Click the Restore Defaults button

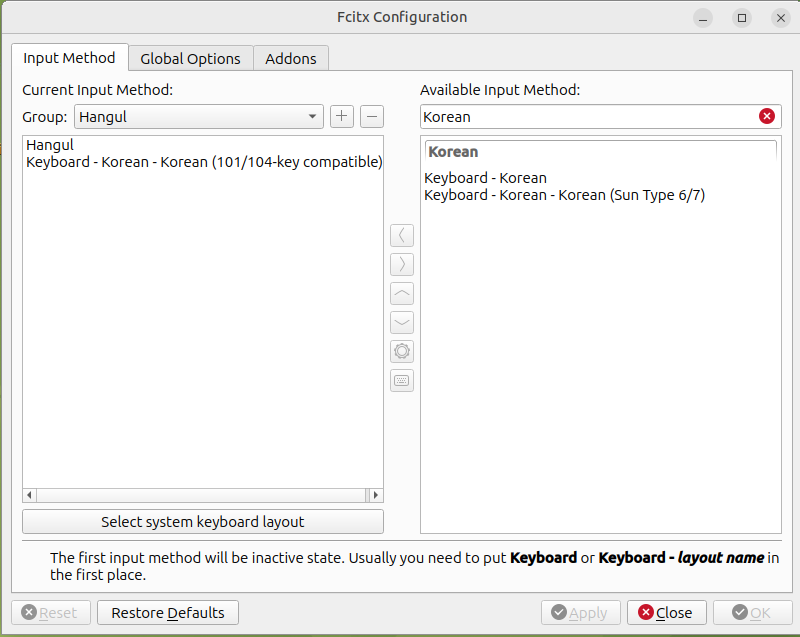(x=168, y=613)
